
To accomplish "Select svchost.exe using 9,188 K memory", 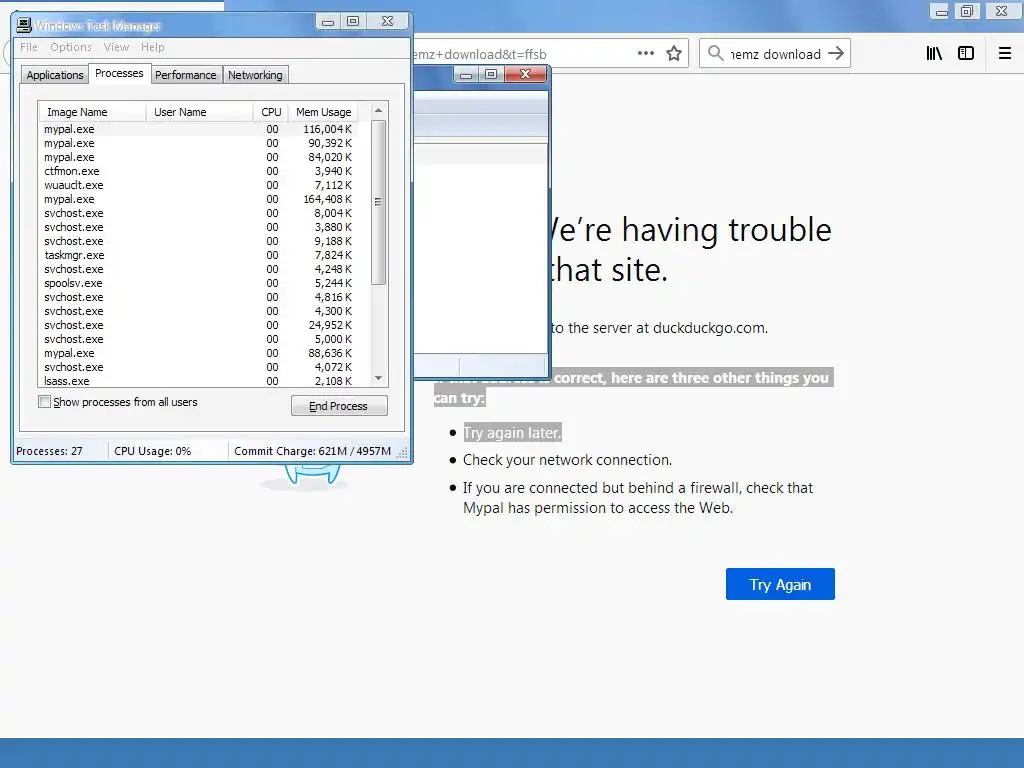I will (x=199, y=241).
